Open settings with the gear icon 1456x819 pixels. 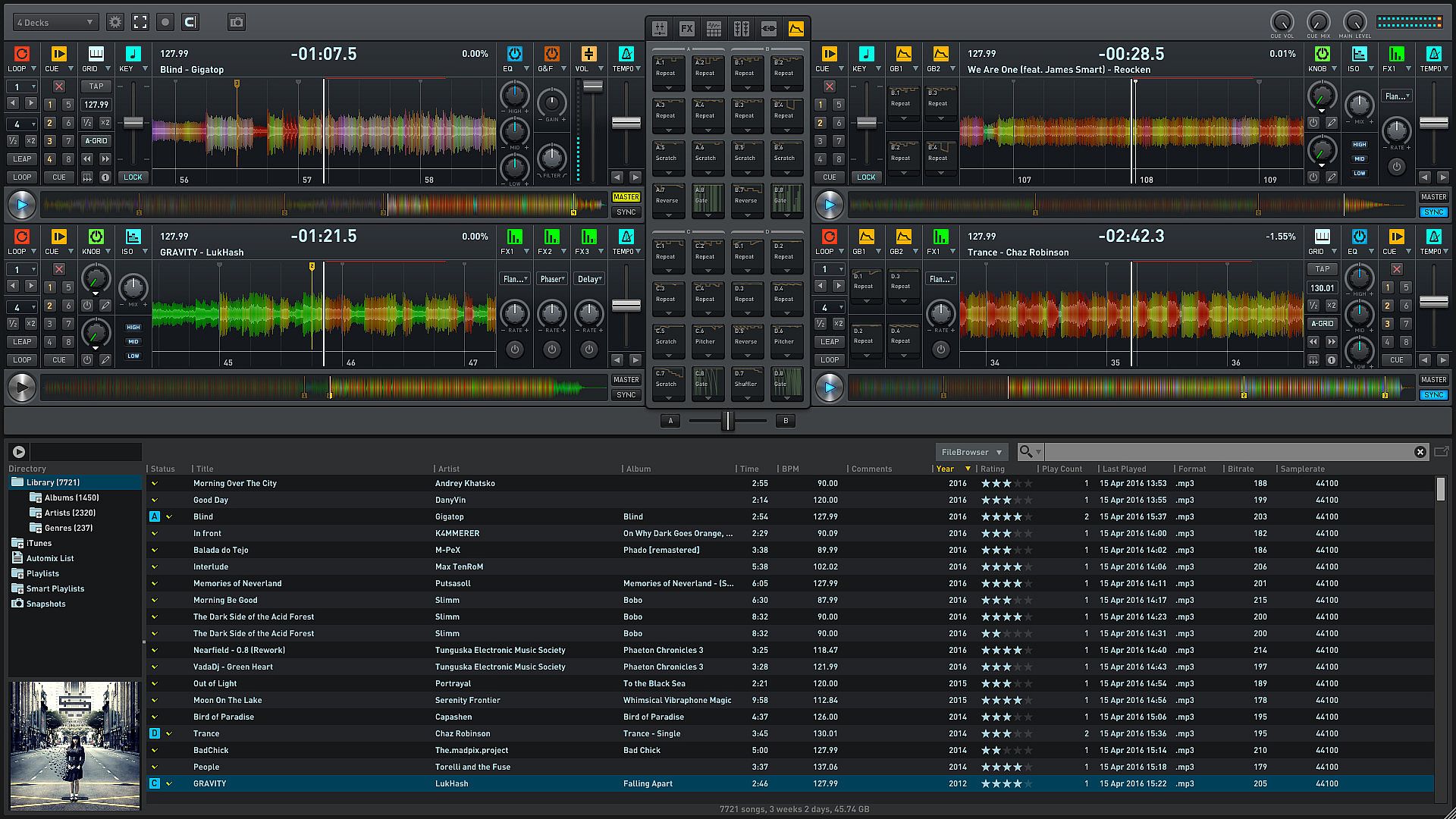pos(115,23)
